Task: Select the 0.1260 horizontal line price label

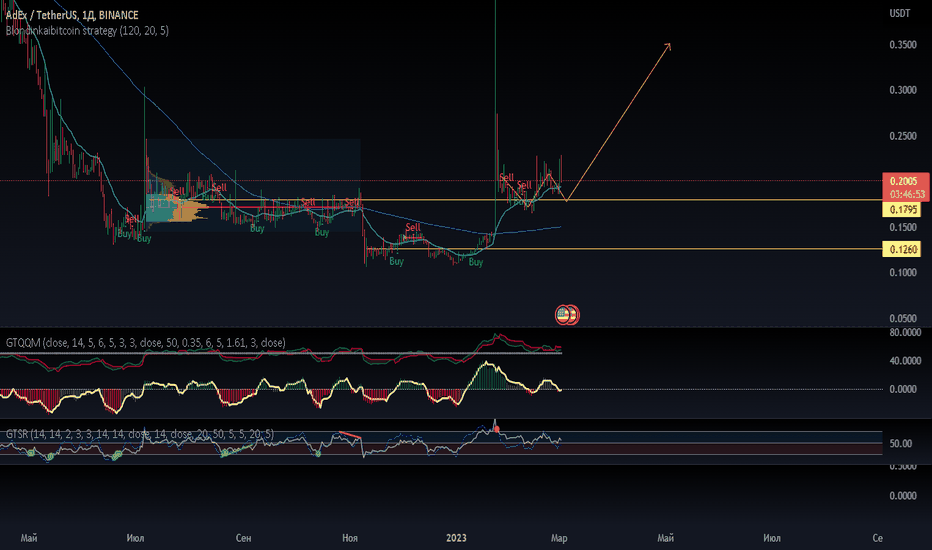Action: 903,249
